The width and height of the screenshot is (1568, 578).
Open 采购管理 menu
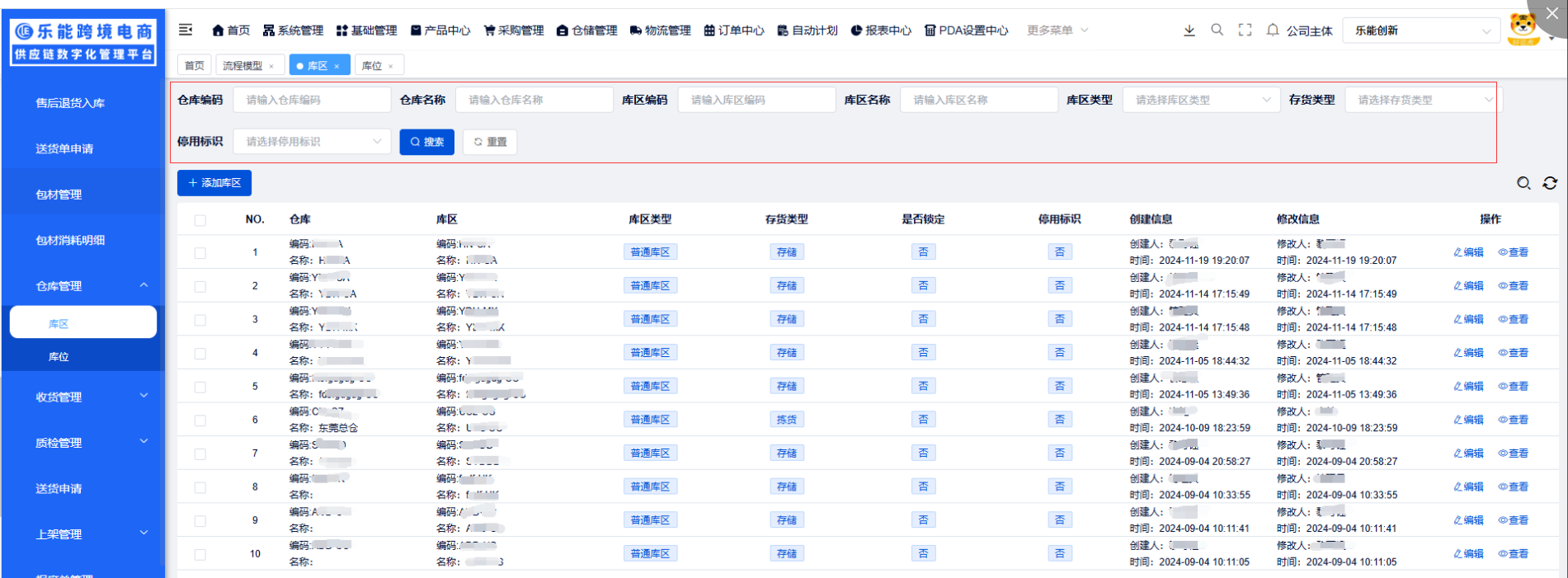[x=514, y=31]
